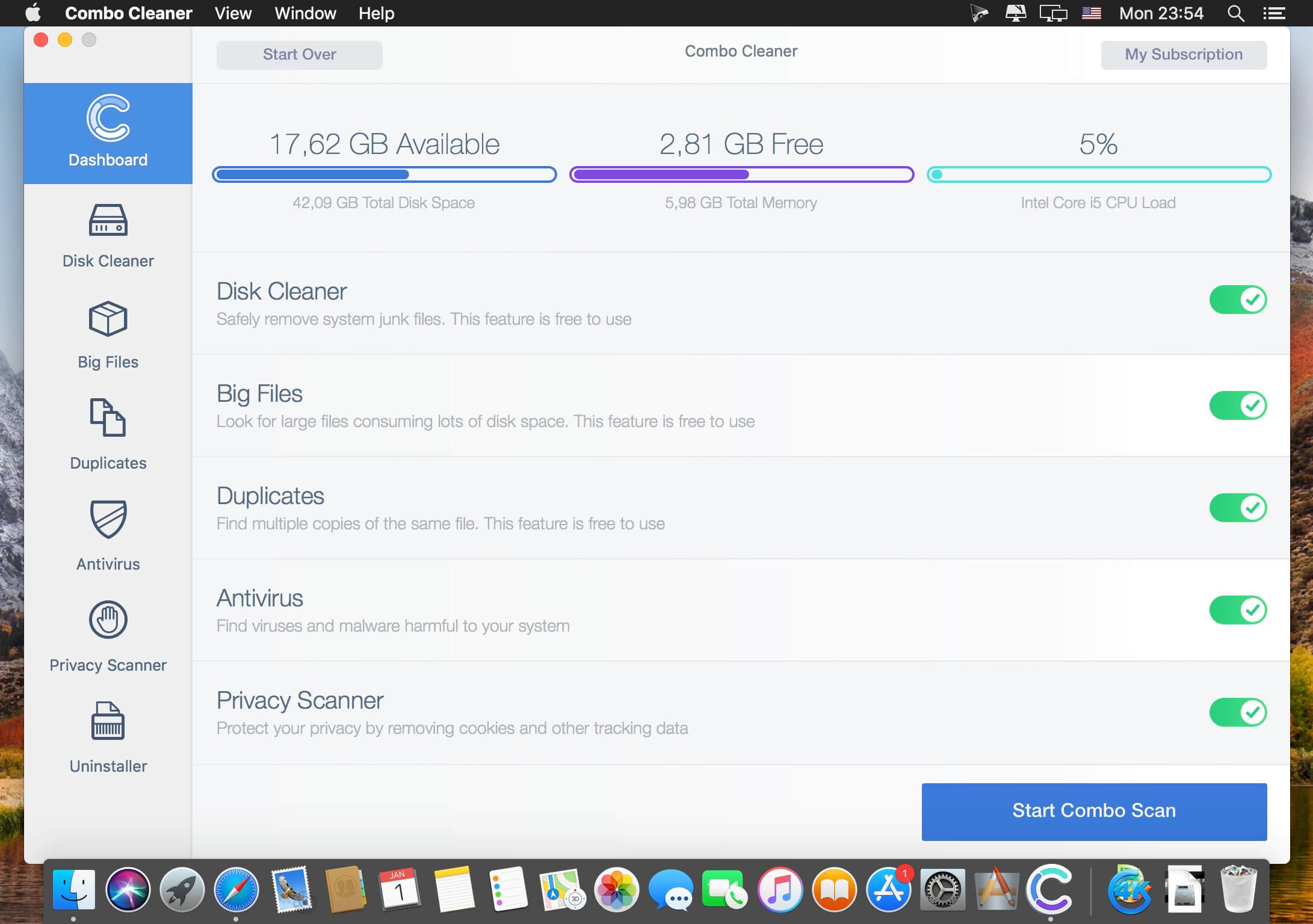Toggle Disk Cleaner feature on/off
This screenshot has width=1313, height=924.
(x=1237, y=299)
